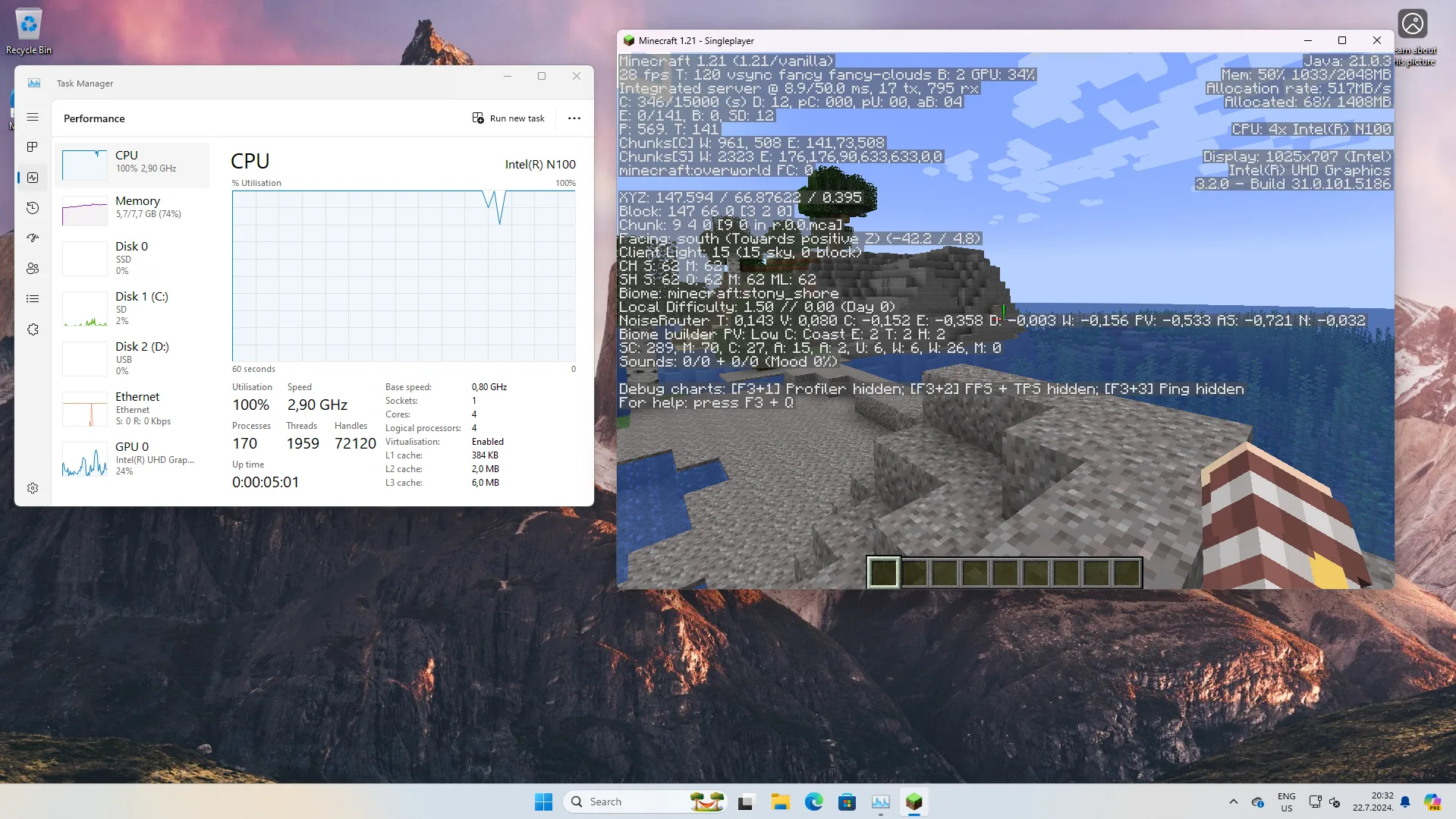Open the Recycle Bin desktop icon
This screenshot has height=819, width=1456.
[29, 32]
